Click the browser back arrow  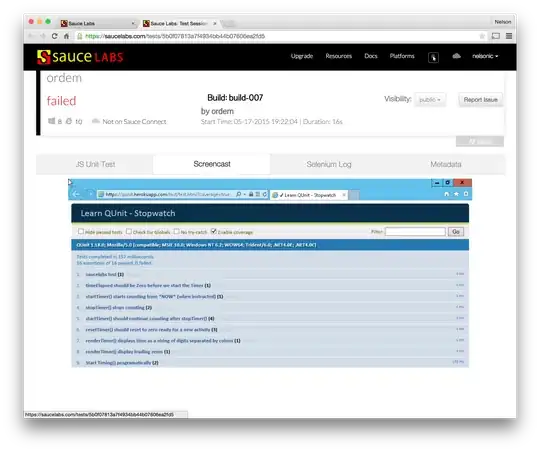[x=31, y=36]
